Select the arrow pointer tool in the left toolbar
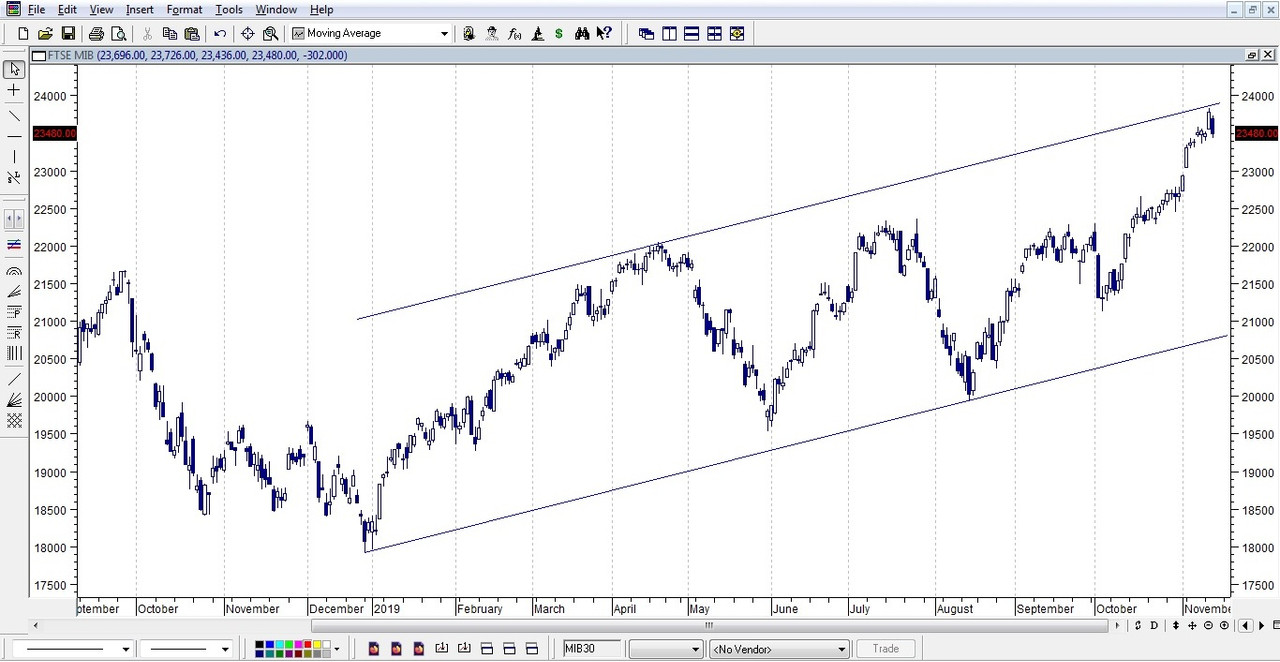Image resolution: width=1280 pixels, height=662 pixels. pyautogui.click(x=14, y=69)
